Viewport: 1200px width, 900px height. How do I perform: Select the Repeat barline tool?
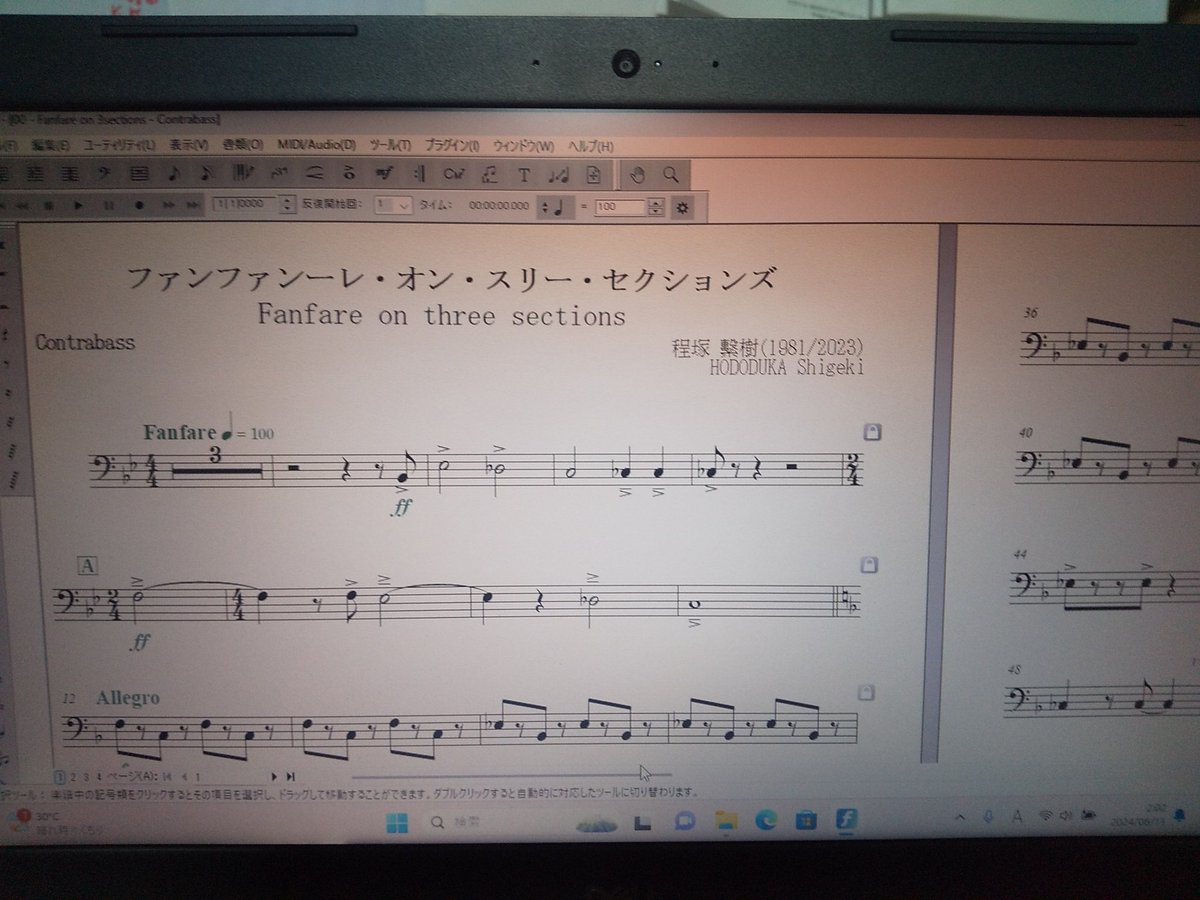click(417, 175)
